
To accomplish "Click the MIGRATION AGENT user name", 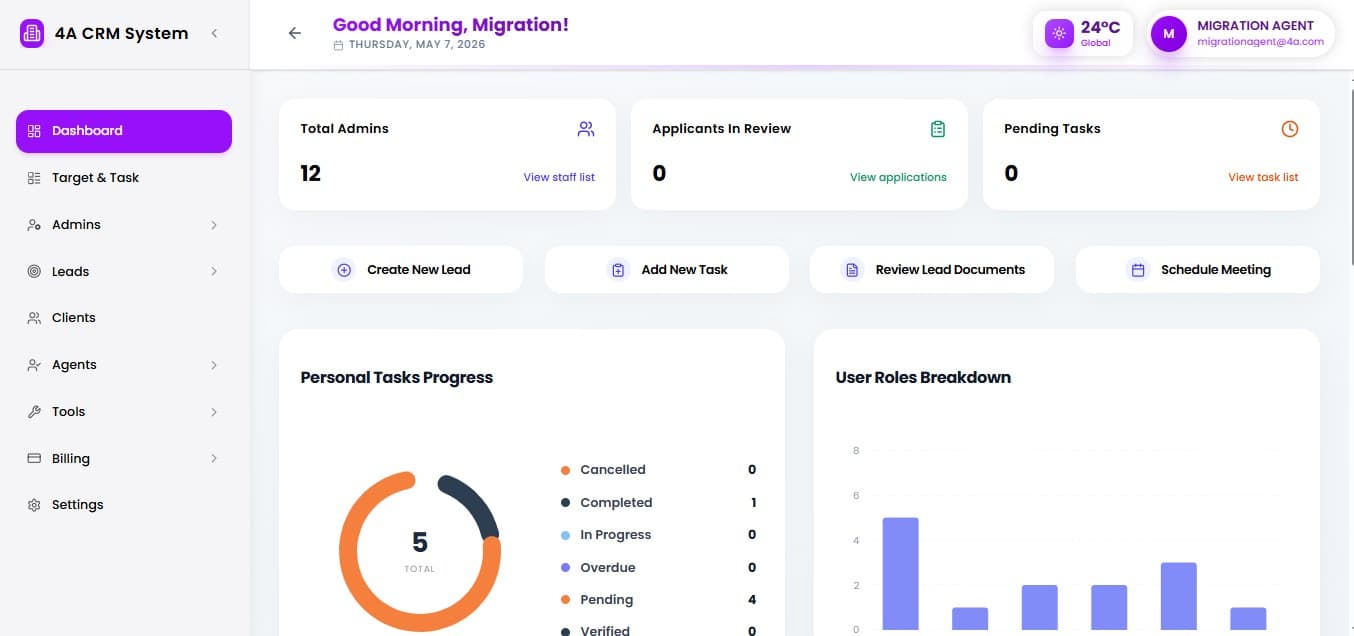I will click(x=1255, y=26).
